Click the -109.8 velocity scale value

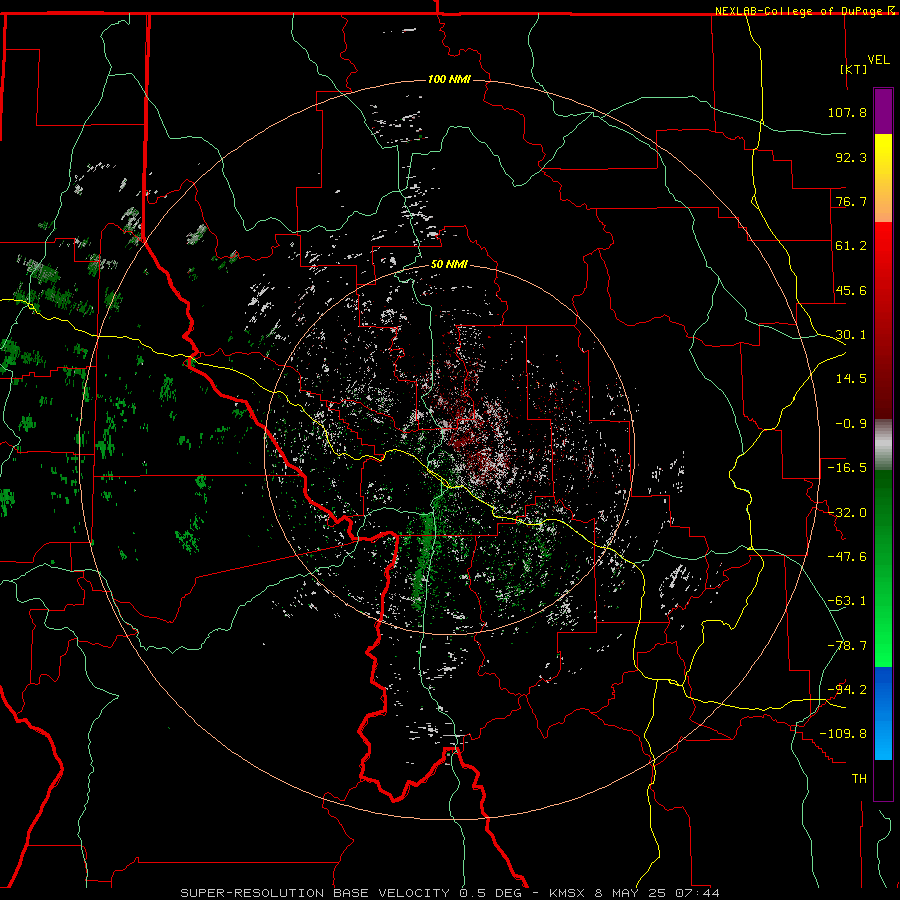tap(843, 734)
